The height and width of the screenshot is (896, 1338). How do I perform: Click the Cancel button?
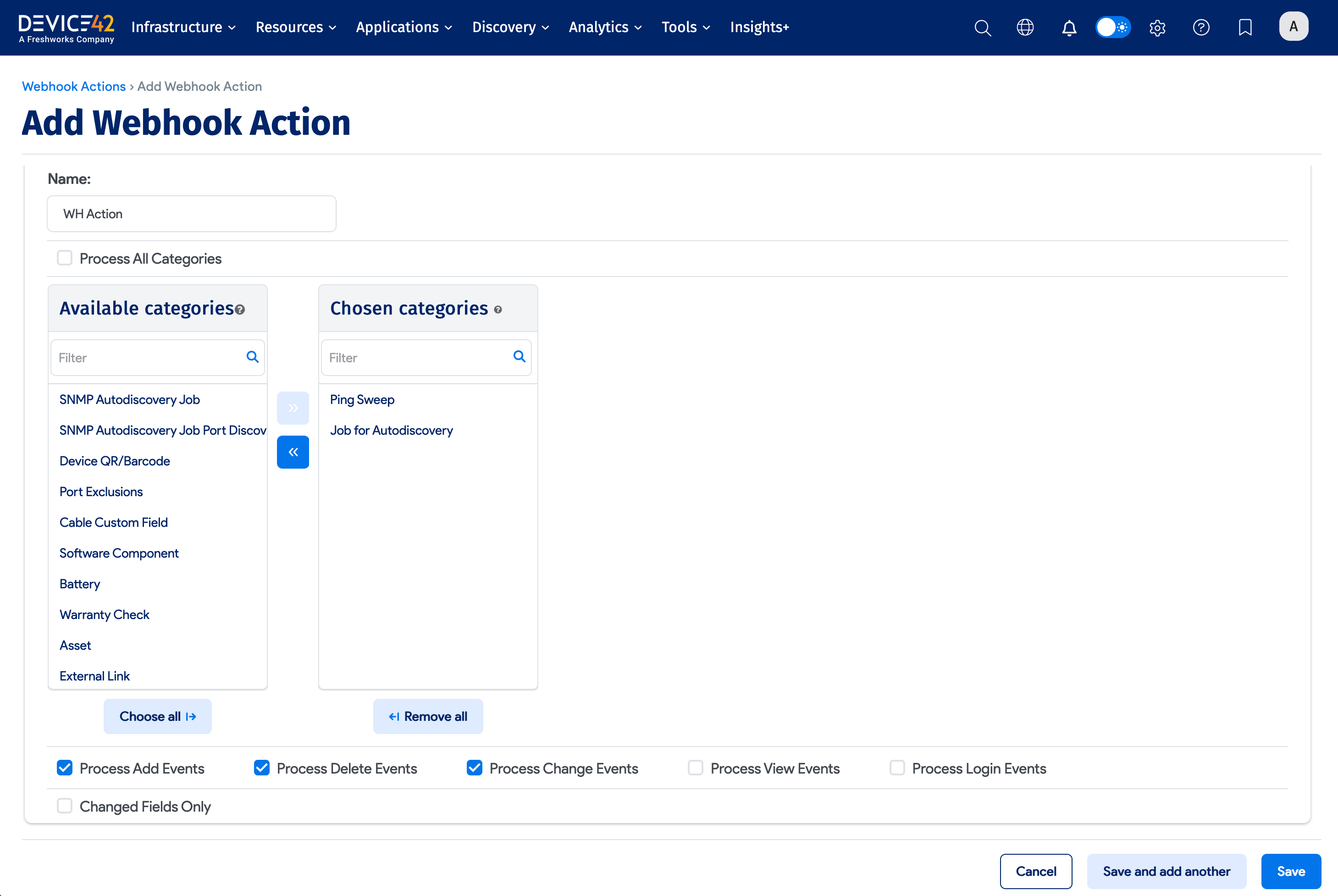(x=1036, y=871)
